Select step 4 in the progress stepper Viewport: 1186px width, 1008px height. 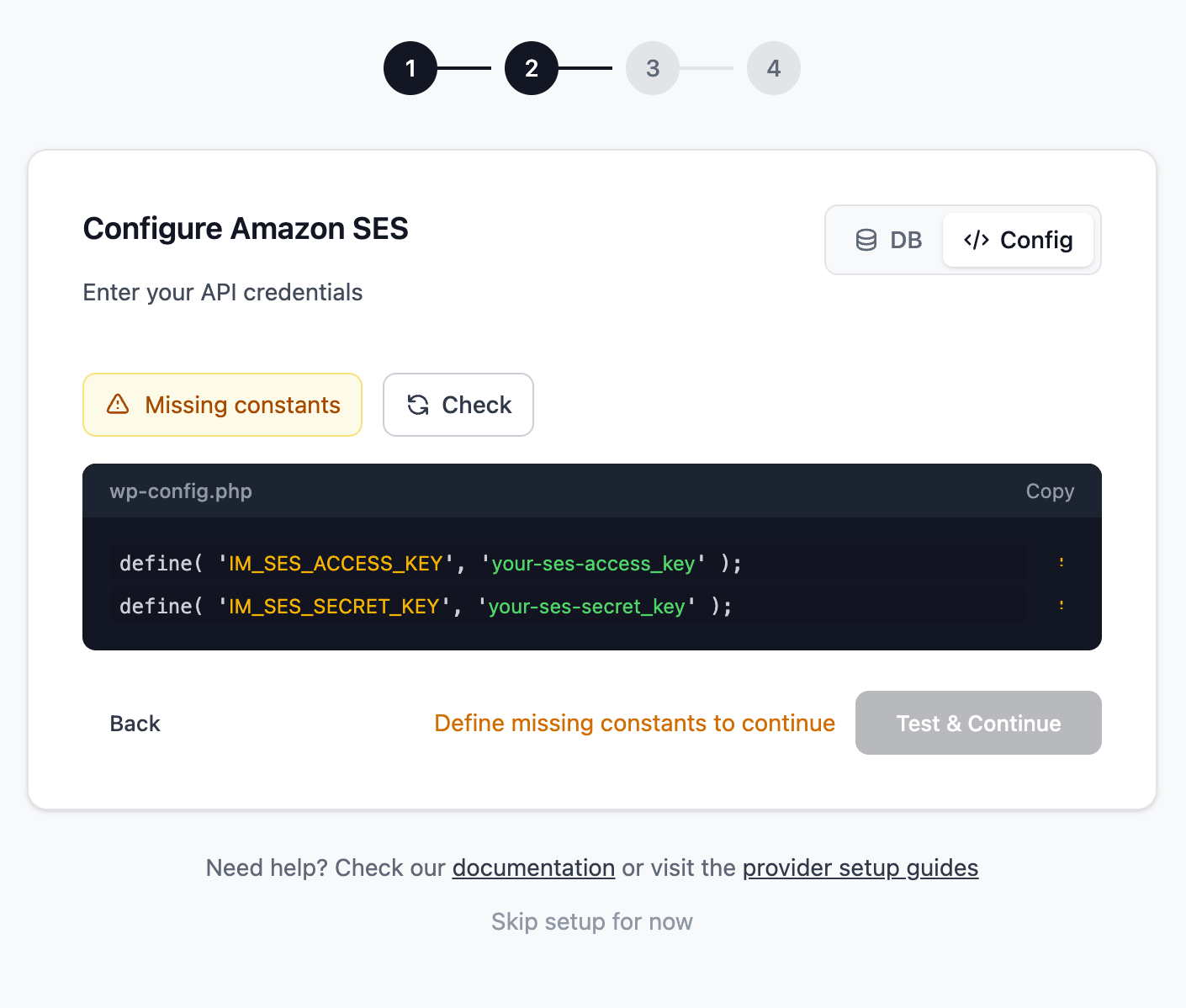tap(773, 68)
